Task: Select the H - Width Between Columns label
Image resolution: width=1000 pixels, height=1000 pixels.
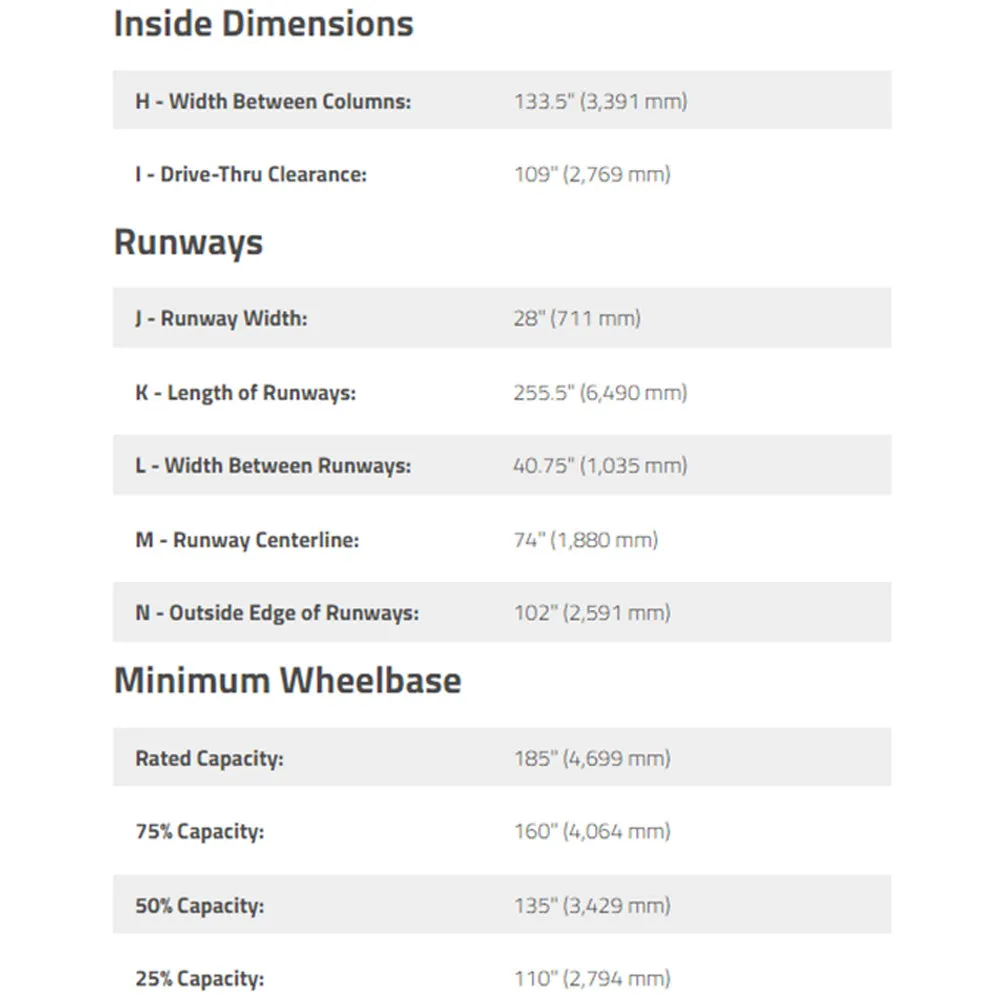Action: click(x=273, y=101)
